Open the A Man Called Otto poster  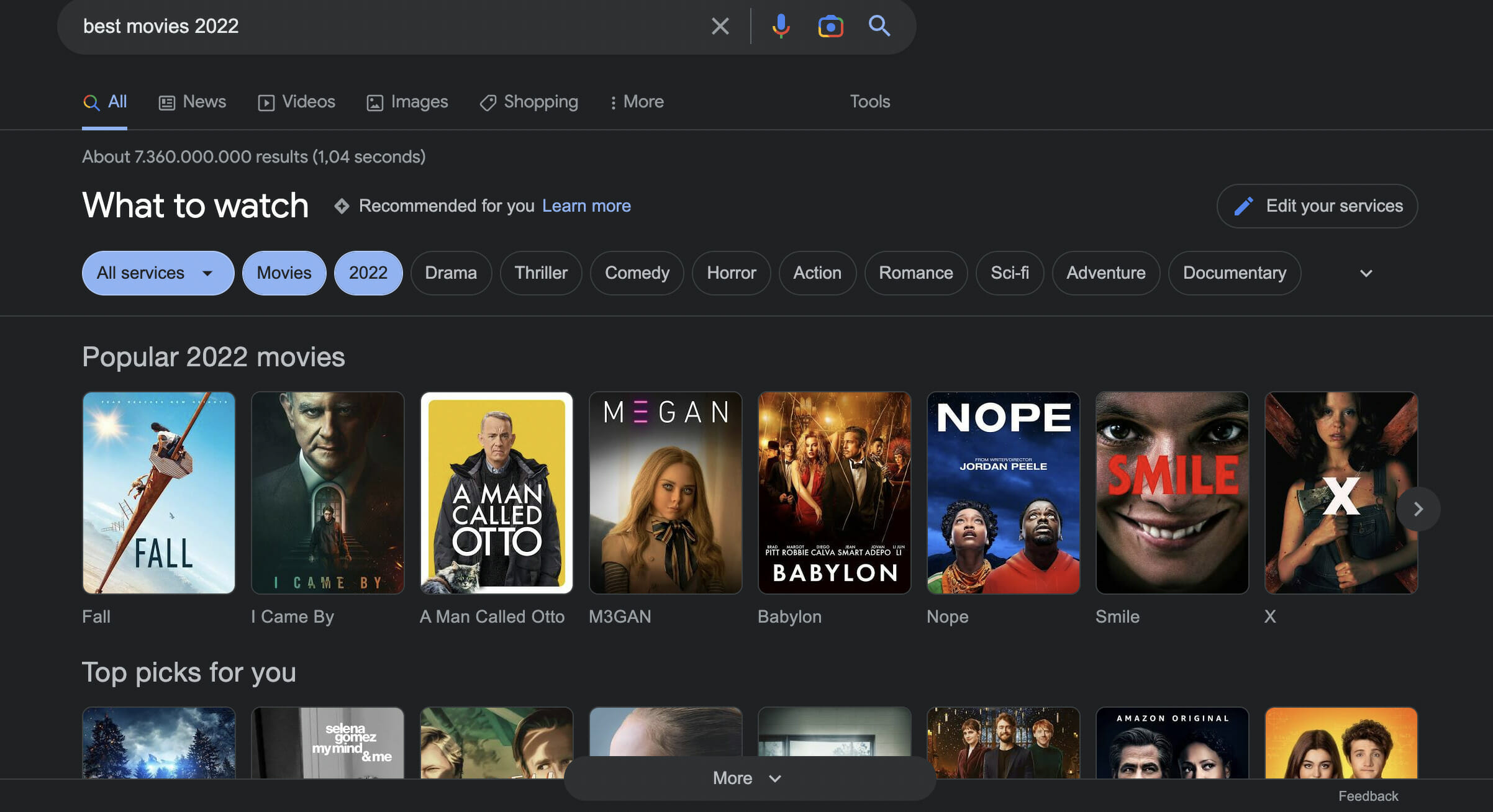pos(497,492)
